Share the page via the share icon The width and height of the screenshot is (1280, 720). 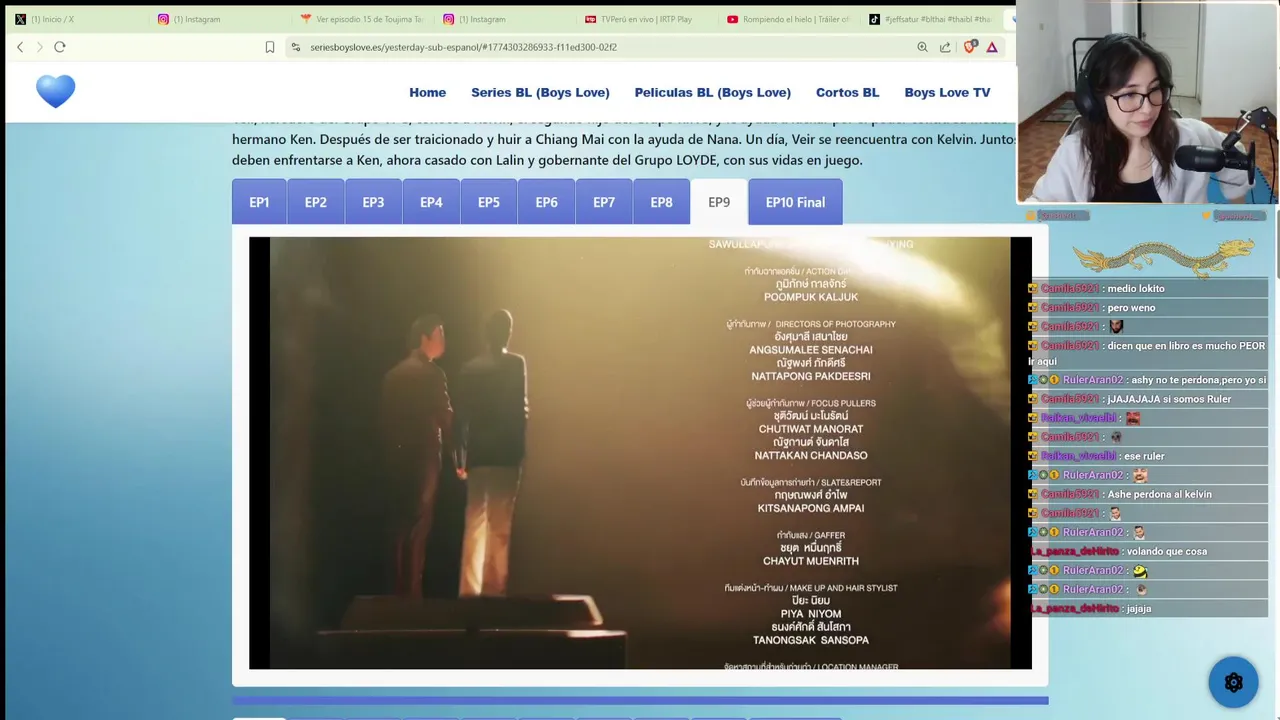(945, 47)
